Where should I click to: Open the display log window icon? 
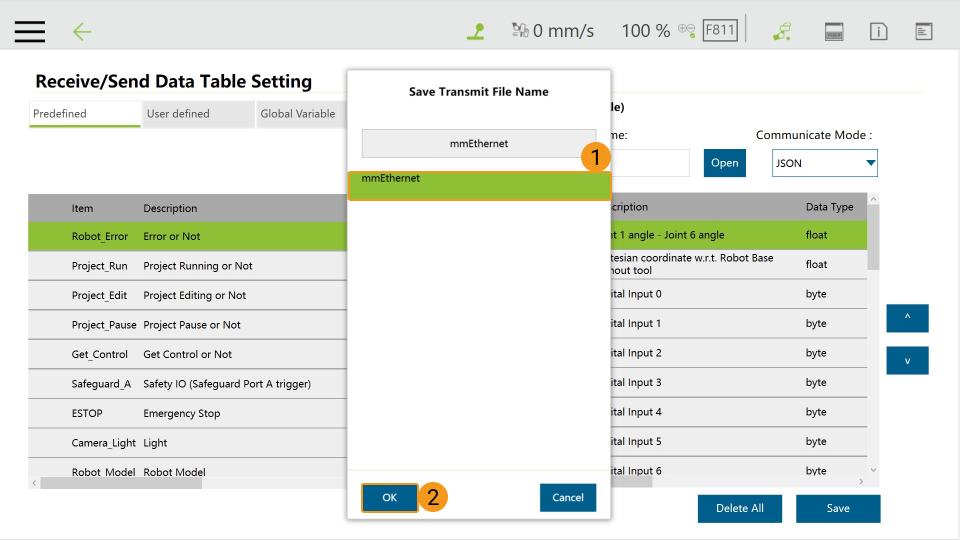pos(924,31)
